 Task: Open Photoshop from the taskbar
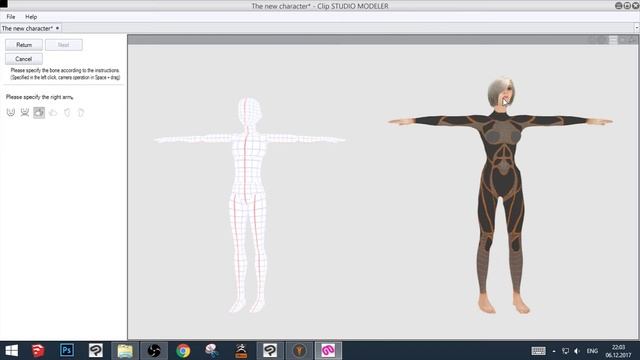tap(67, 351)
